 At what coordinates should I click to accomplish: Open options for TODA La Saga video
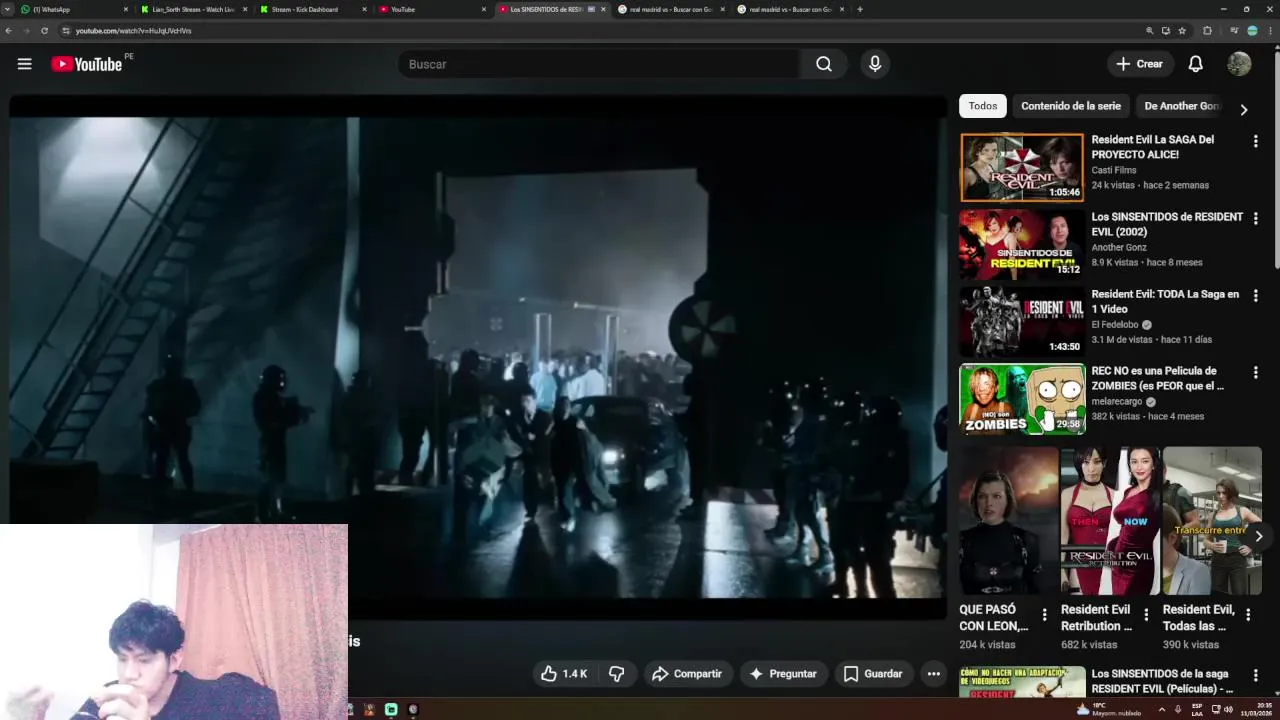tap(1255, 295)
